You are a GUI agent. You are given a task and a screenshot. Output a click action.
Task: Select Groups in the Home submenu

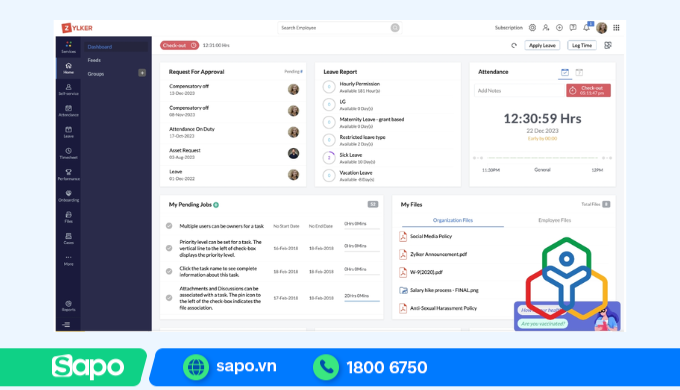pyautogui.click(x=95, y=74)
